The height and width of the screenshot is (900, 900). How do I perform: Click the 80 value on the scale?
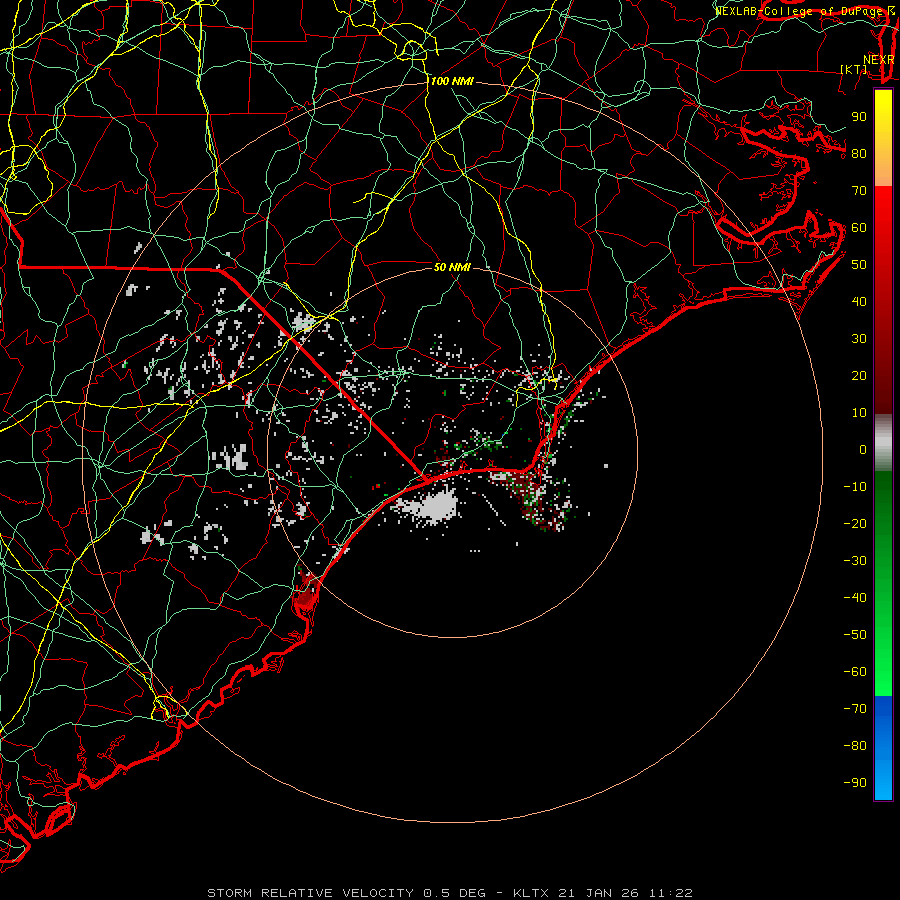[x=859, y=154]
